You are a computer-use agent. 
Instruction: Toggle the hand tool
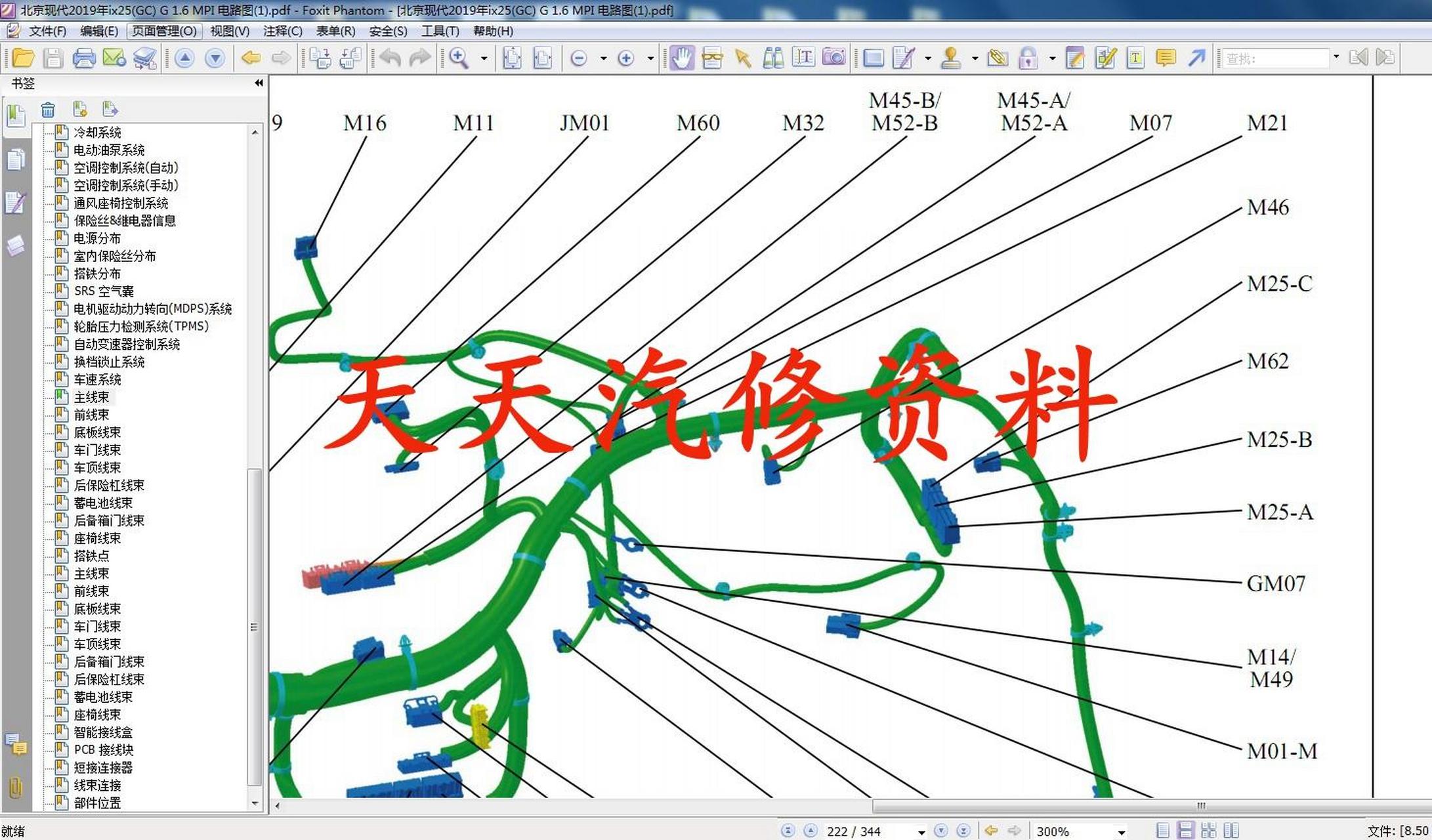[682, 58]
